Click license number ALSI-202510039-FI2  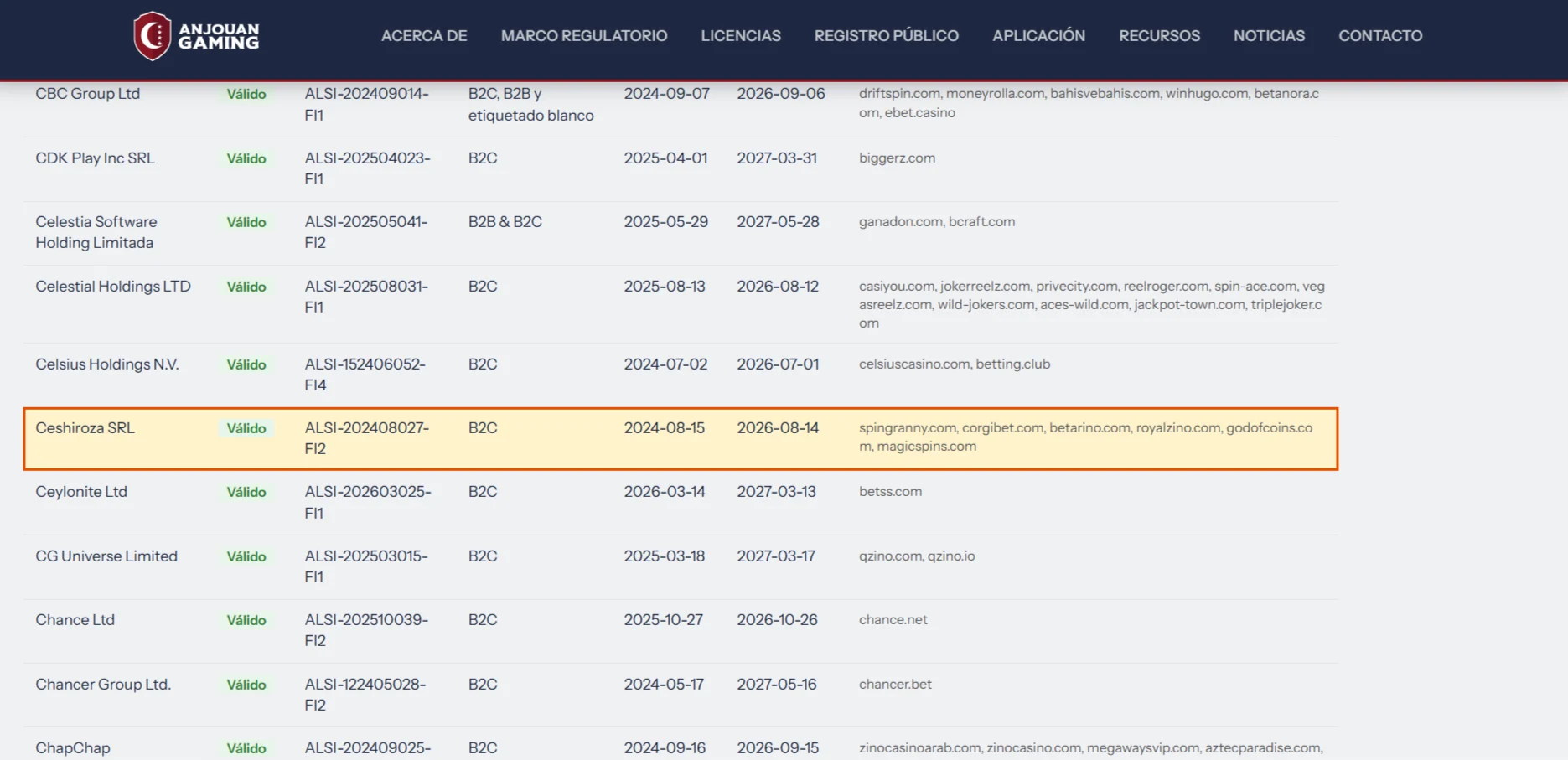point(367,630)
